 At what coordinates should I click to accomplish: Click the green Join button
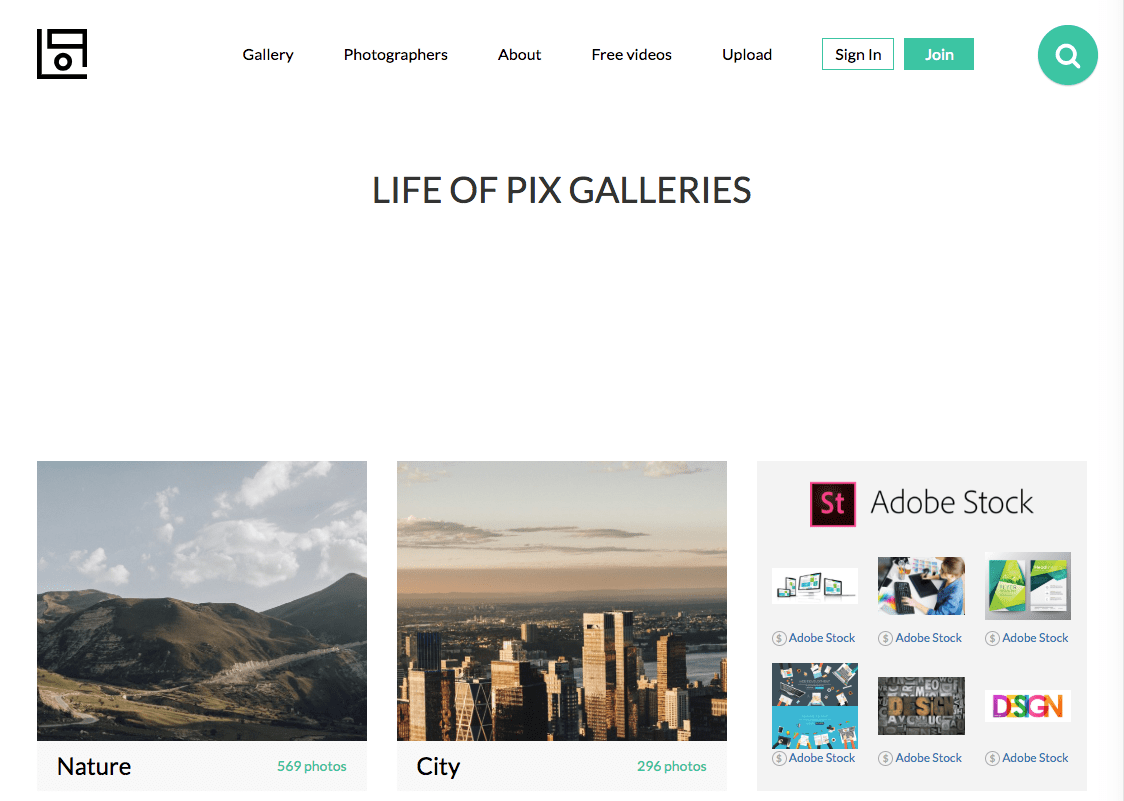click(x=939, y=54)
